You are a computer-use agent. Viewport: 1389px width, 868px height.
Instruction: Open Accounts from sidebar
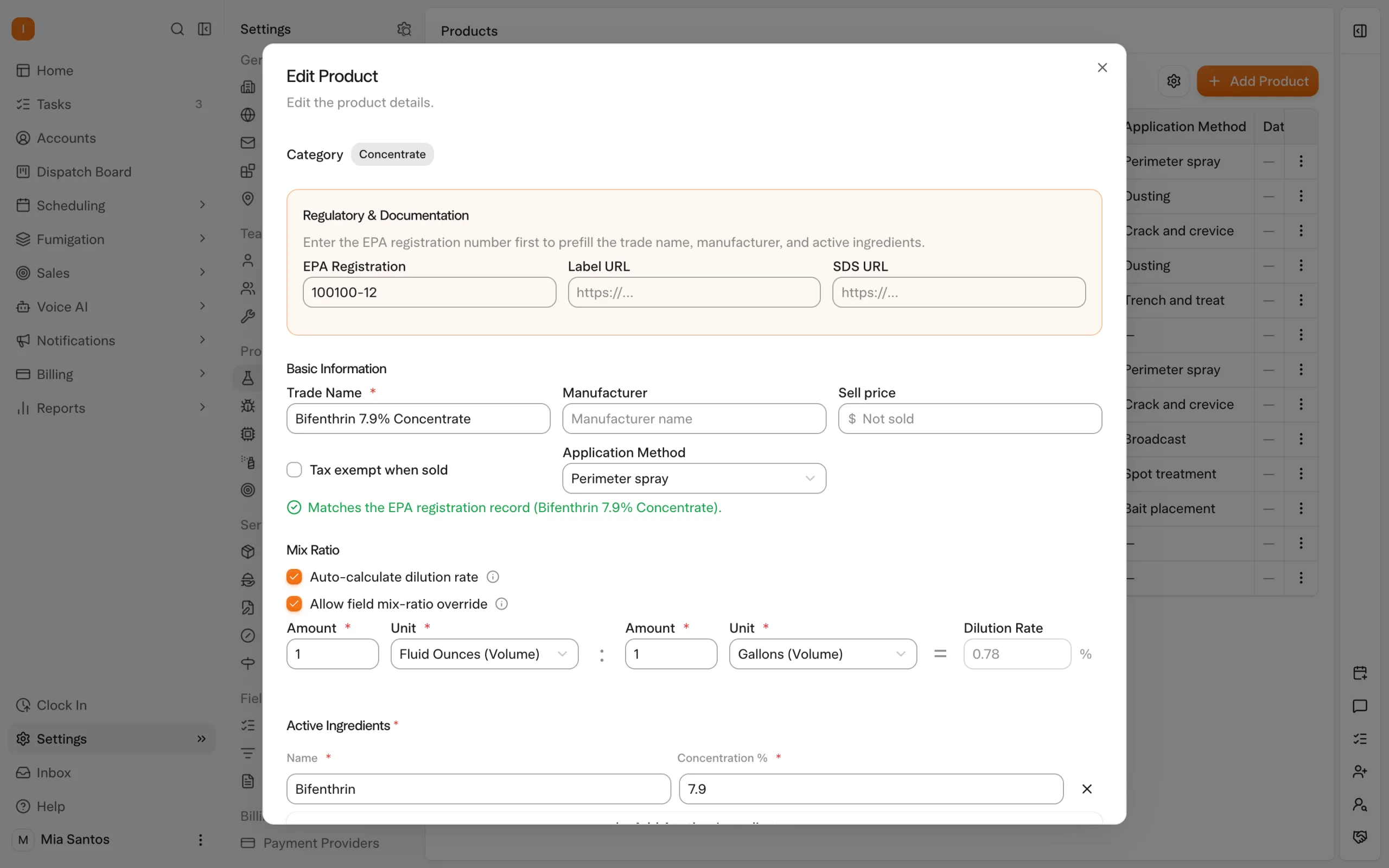point(111,138)
